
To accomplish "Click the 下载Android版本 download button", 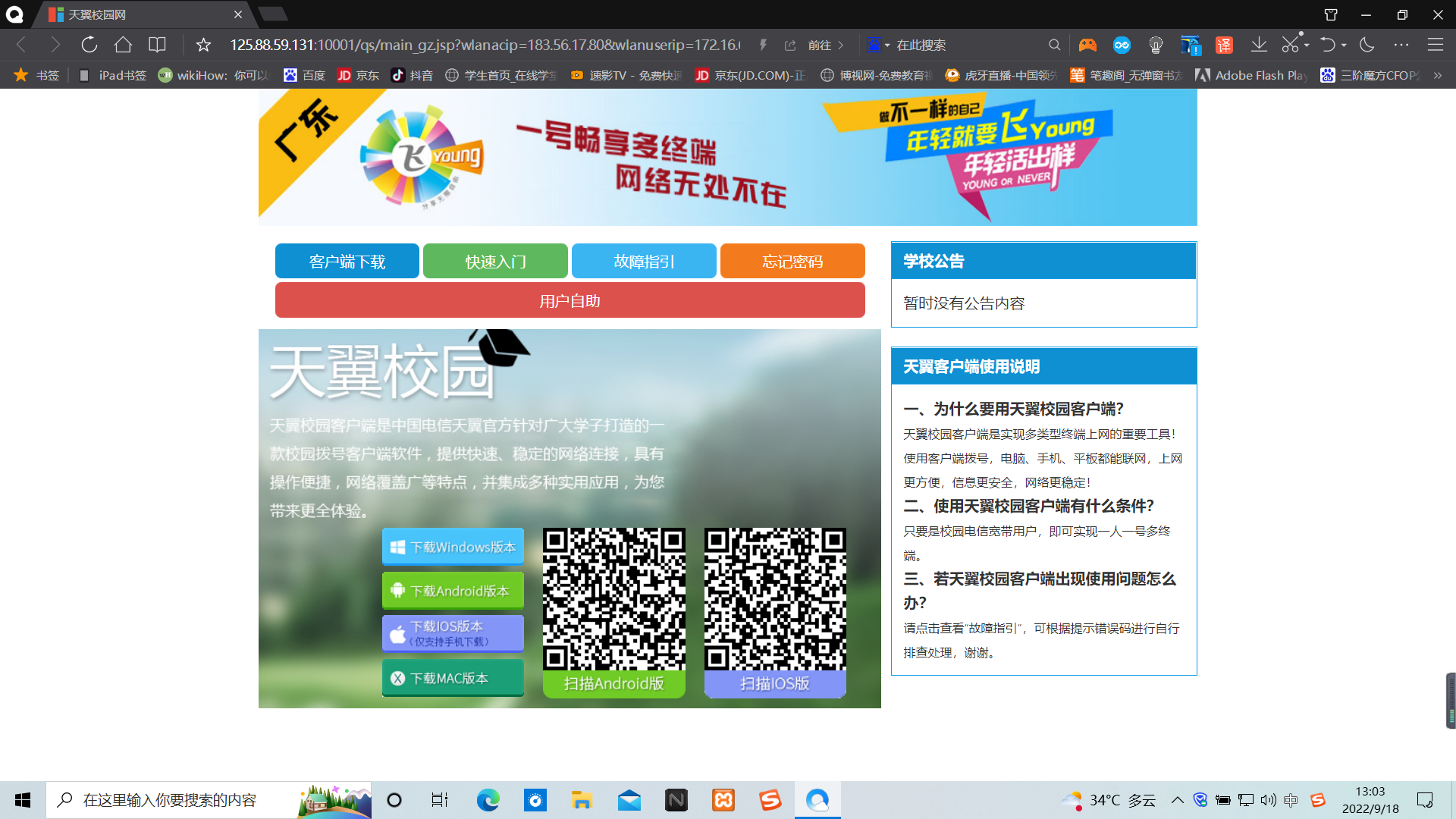I will (453, 590).
